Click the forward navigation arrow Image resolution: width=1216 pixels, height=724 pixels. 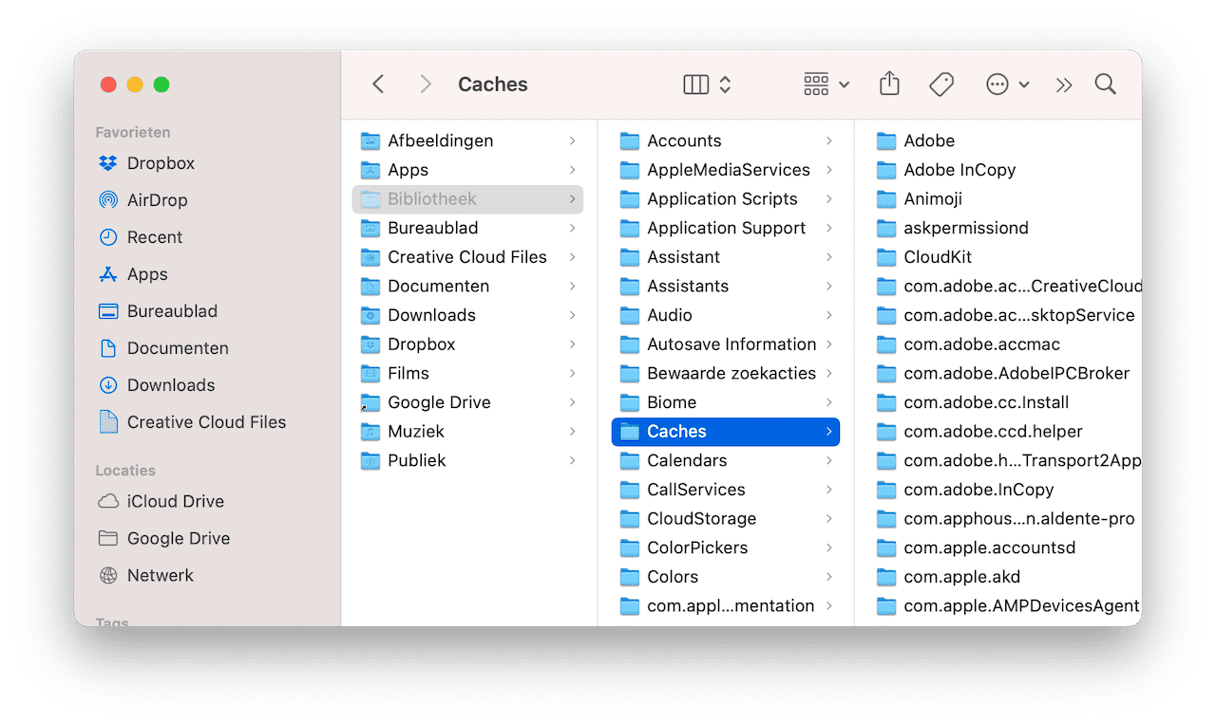tap(425, 85)
